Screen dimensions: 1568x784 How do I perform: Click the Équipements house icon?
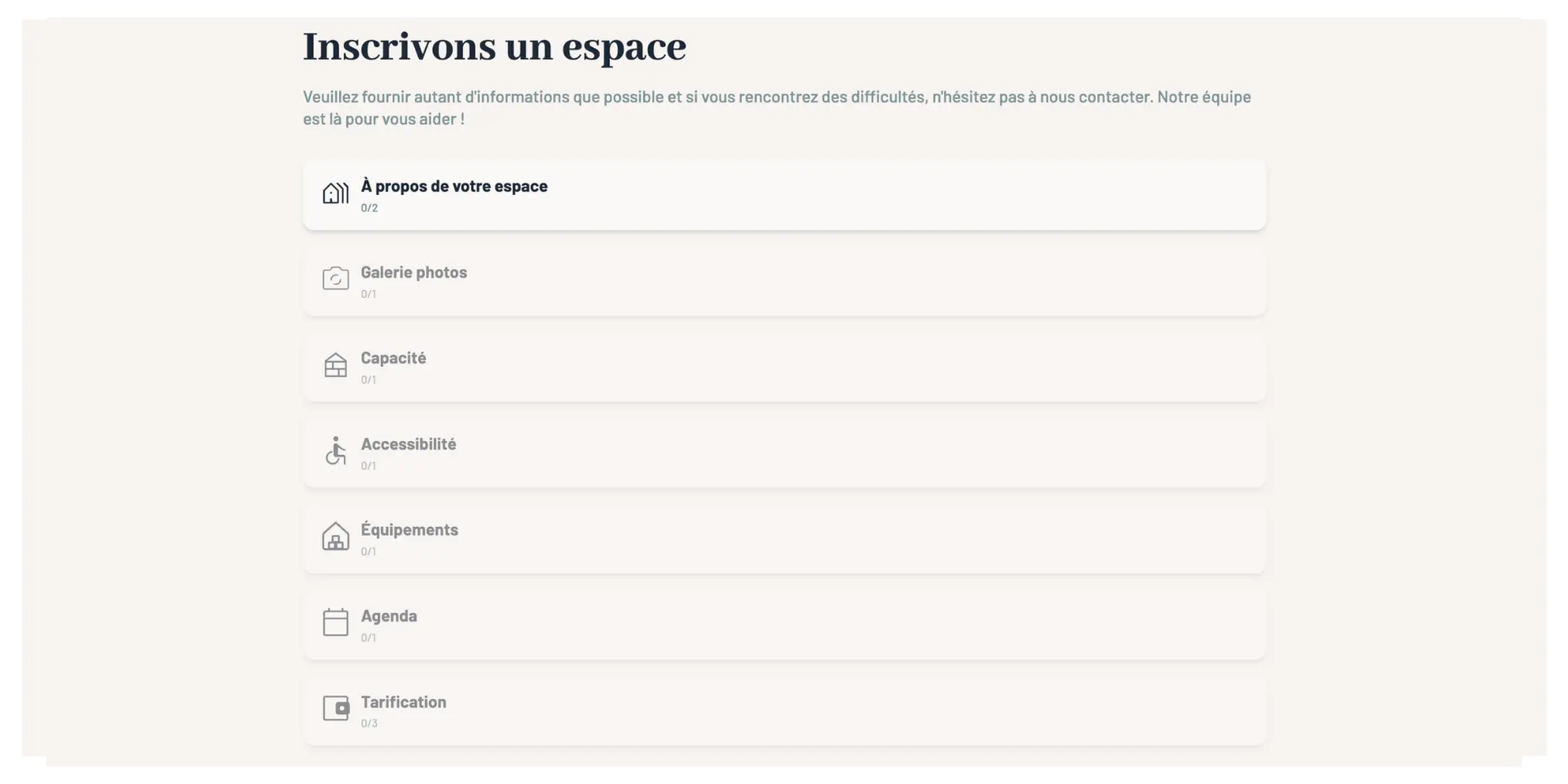point(335,537)
